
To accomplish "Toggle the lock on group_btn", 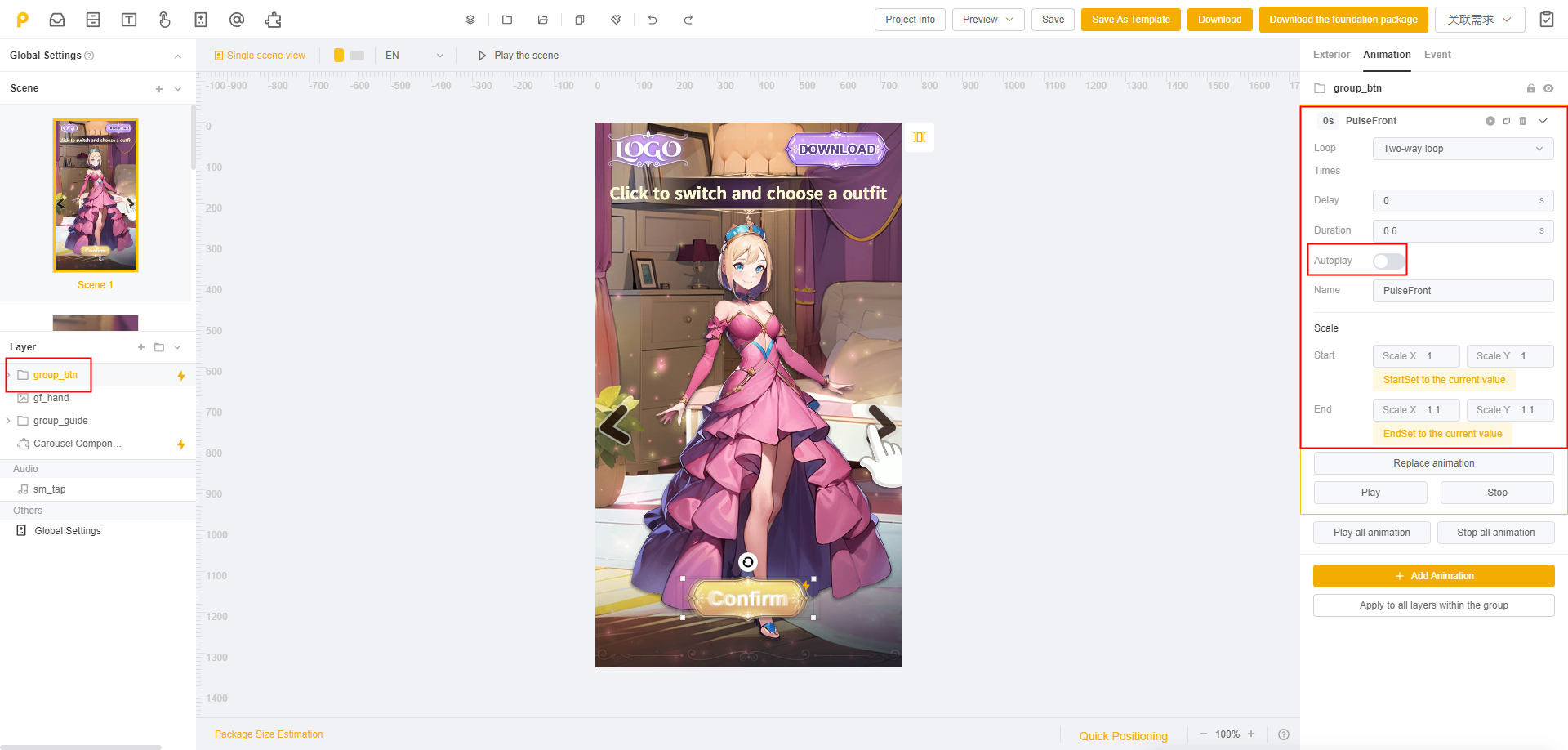I will coord(1531,88).
